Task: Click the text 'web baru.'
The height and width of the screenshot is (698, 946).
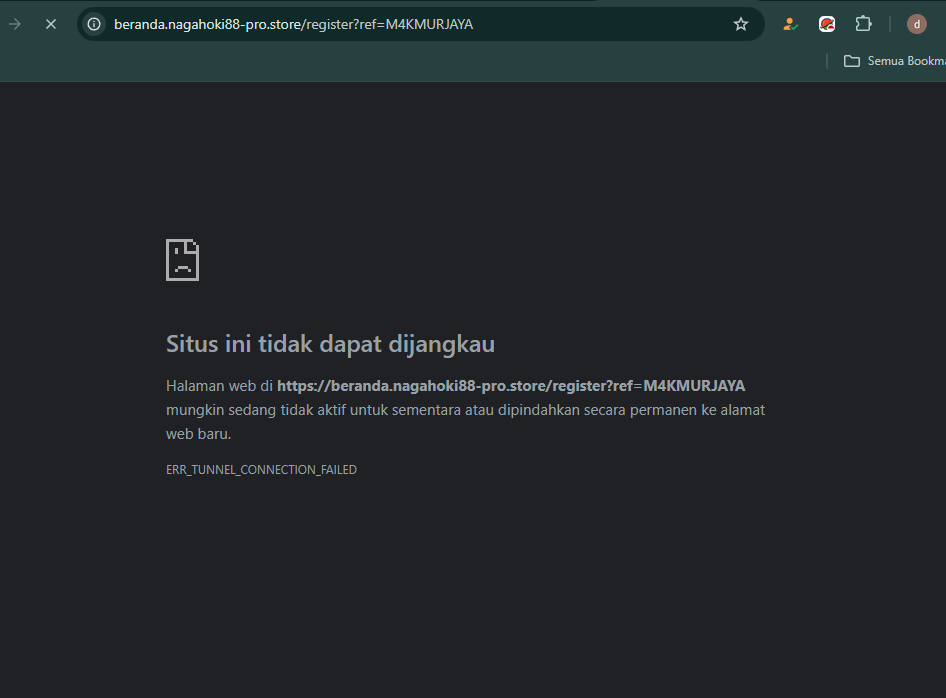Action: coord(198,434)
